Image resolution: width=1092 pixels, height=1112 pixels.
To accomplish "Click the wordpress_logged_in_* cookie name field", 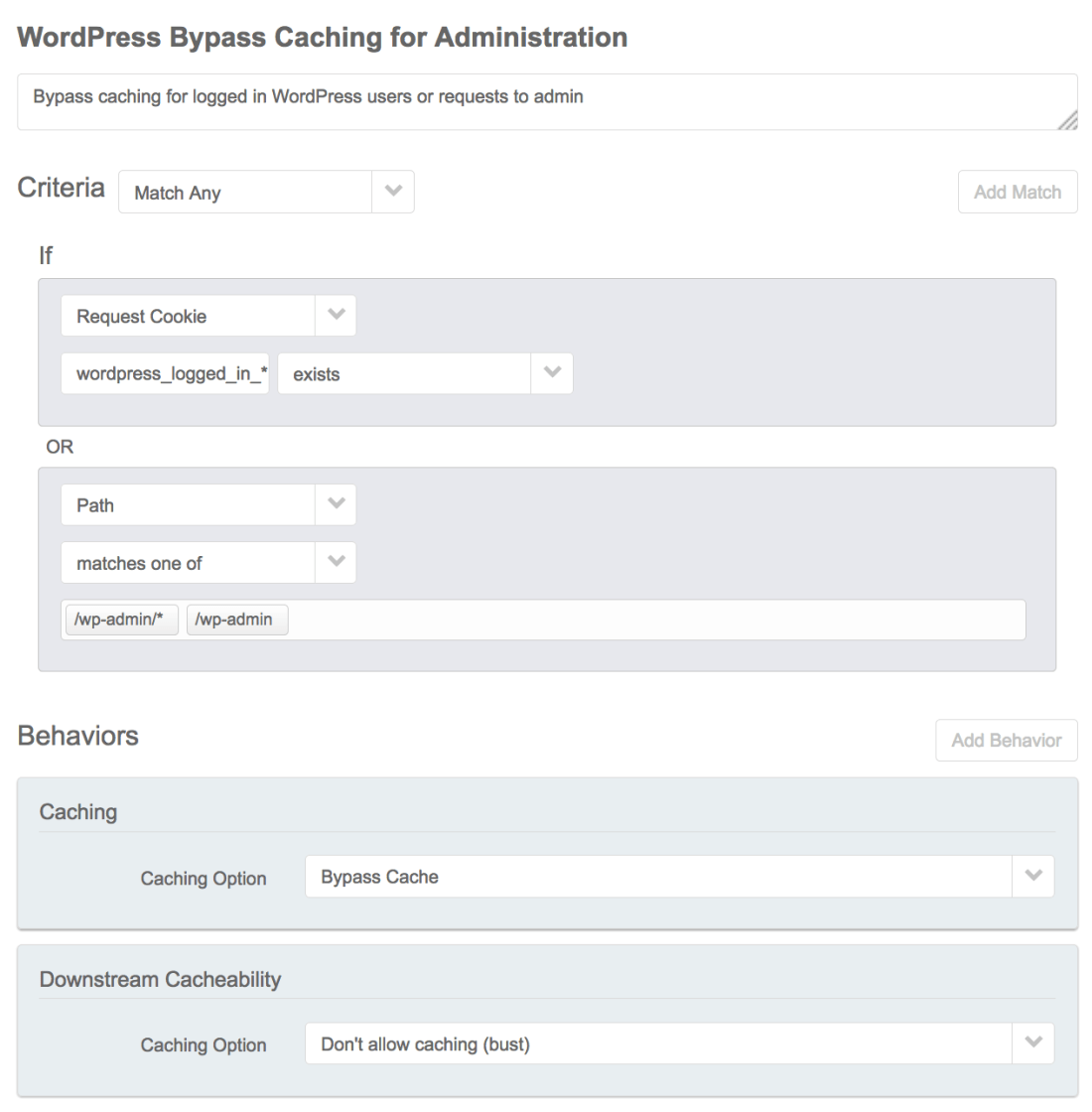I will [x=165, y=374].
